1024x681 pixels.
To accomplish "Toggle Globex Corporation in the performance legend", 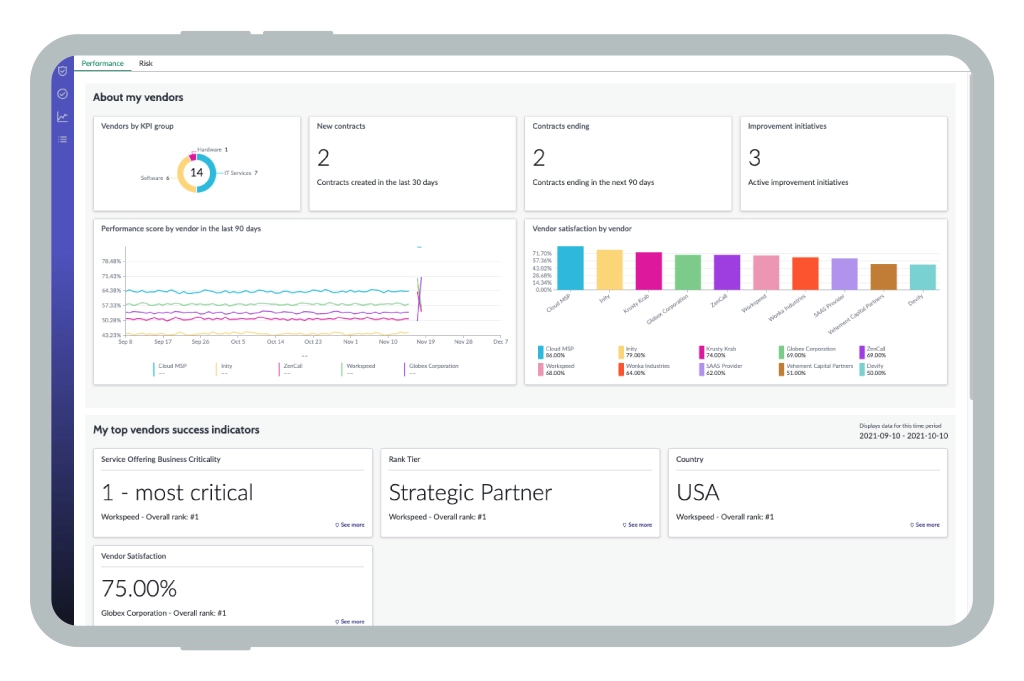I will 432,370.
